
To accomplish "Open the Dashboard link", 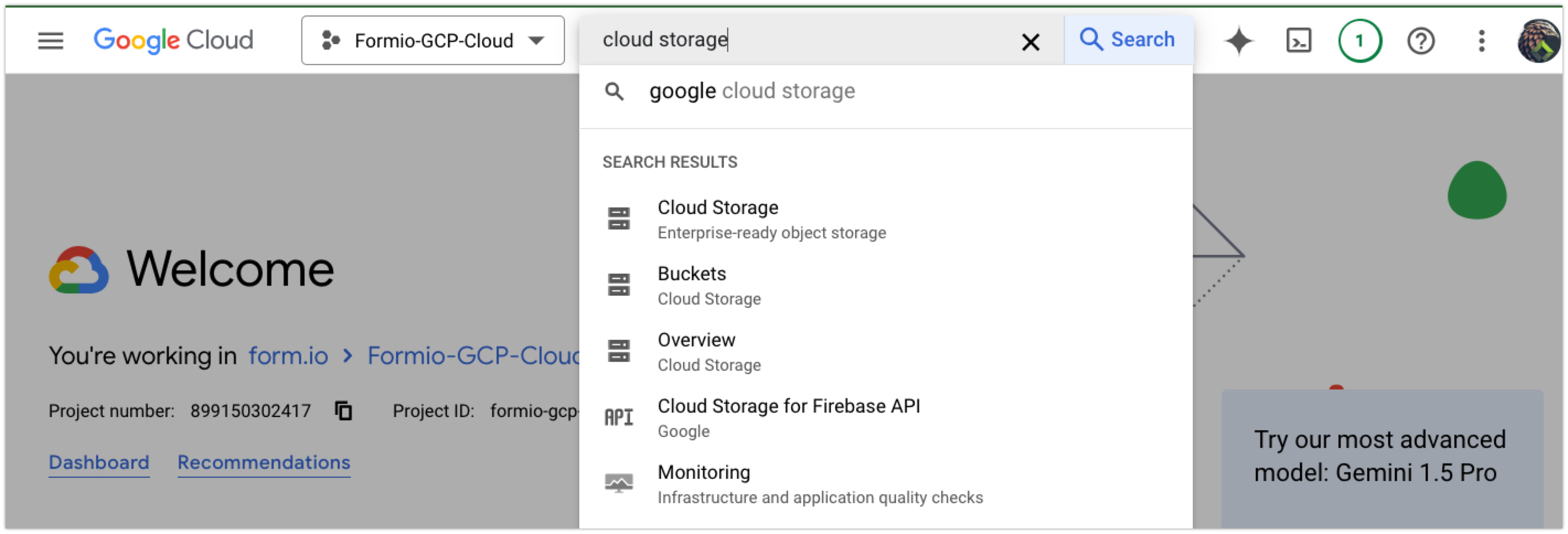I will [99, 463].
